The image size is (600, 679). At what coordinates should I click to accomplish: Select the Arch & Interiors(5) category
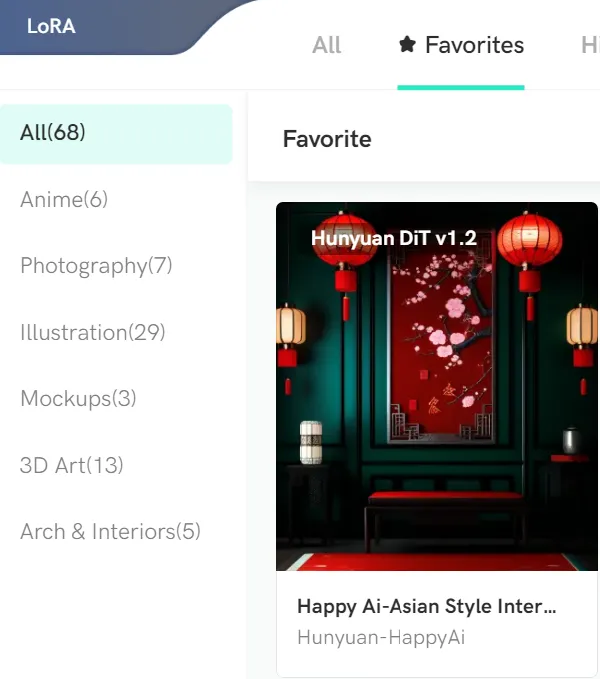click(110, 532)
